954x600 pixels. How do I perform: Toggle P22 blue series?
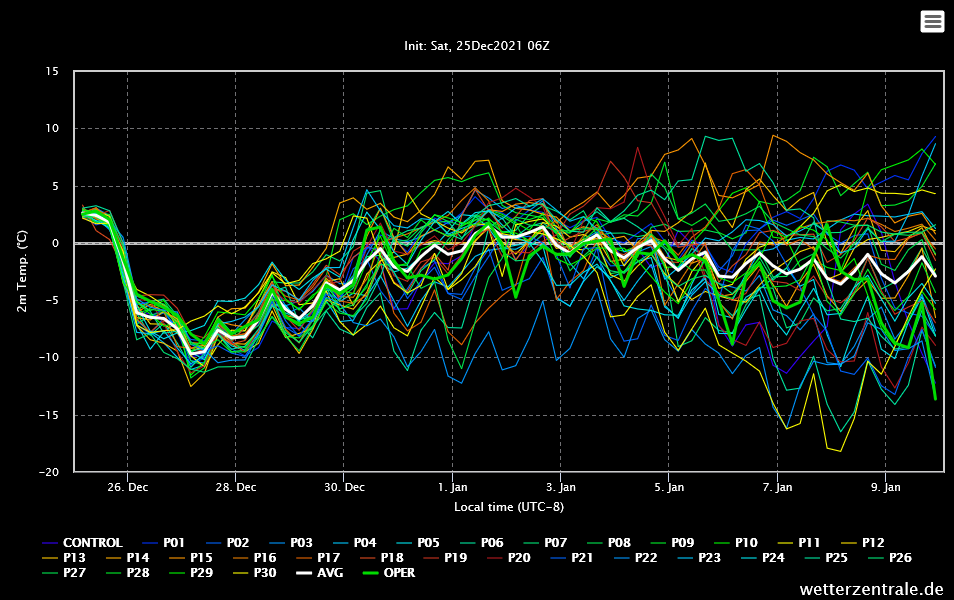tap(646, 558)
